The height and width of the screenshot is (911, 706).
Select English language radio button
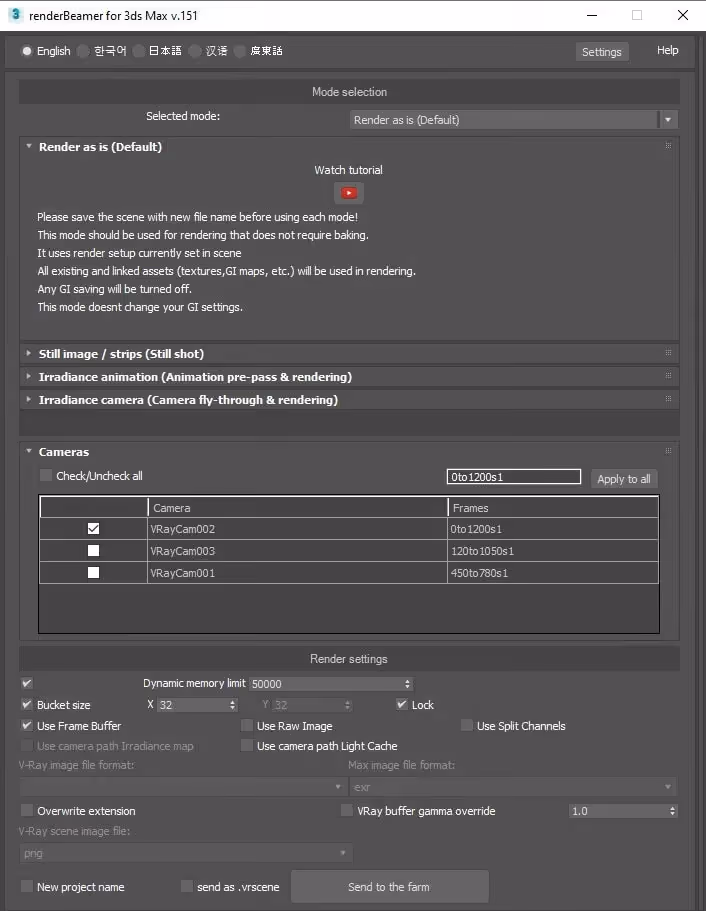(27, 51)
